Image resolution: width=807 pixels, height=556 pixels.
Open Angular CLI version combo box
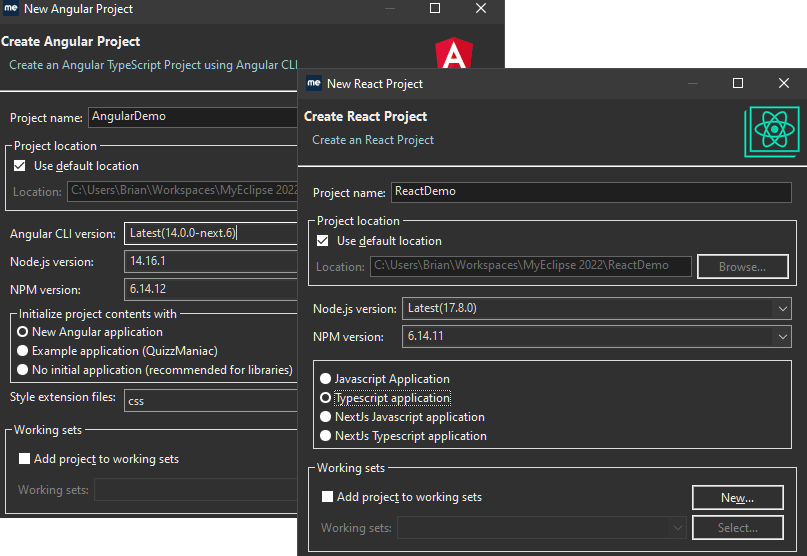[210, 233]
